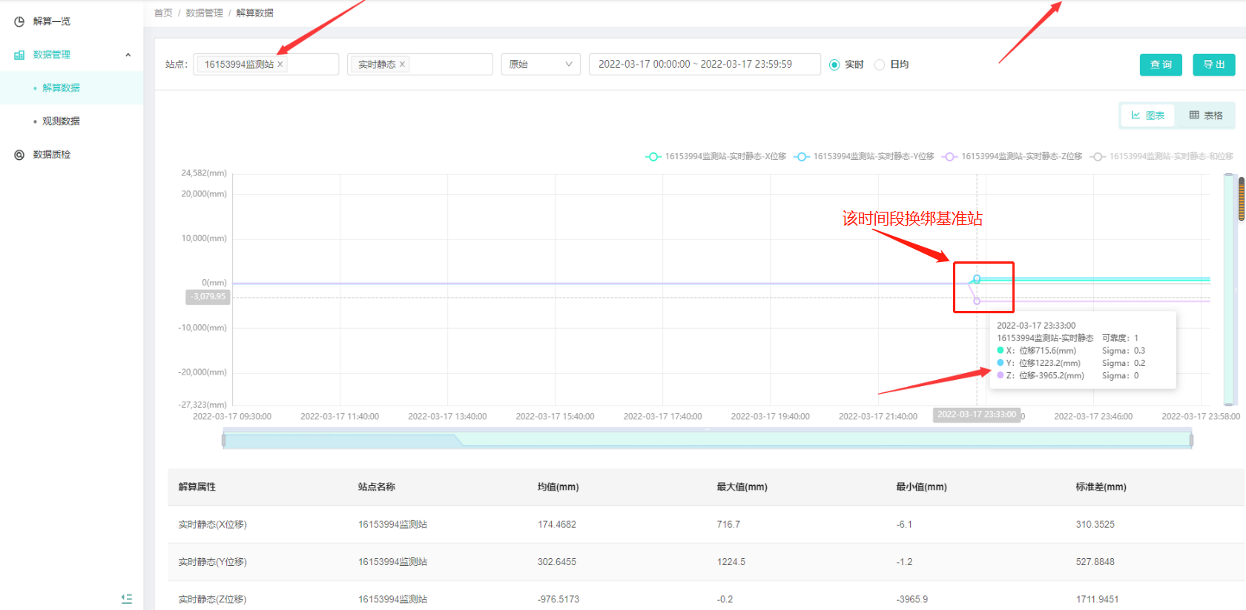Click the 表格 grid icon
1246x610 pixels.
[x=1194, y=116]
